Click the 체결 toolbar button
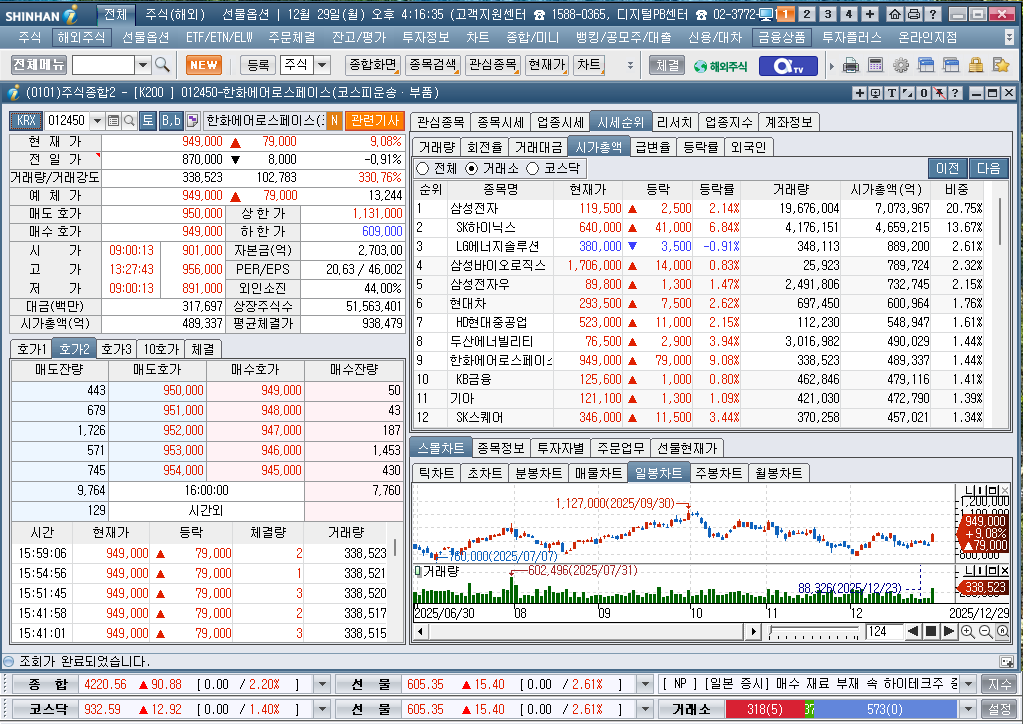Screen dimensions: 1023x724 click(x=667, y=65)
